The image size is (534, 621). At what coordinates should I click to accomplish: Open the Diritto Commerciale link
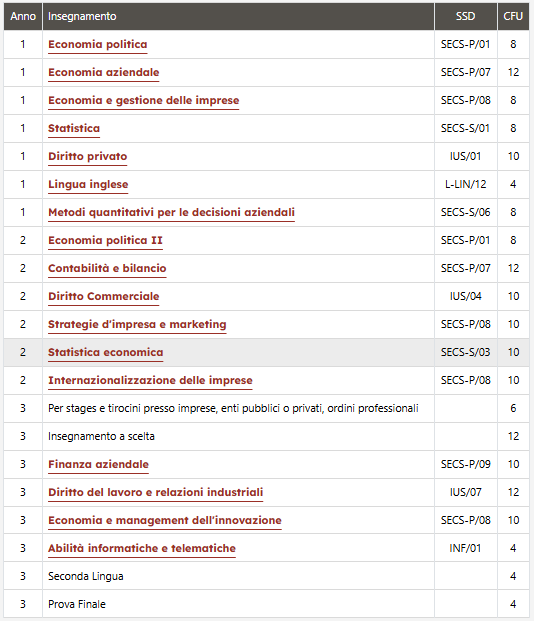point(103,296)
